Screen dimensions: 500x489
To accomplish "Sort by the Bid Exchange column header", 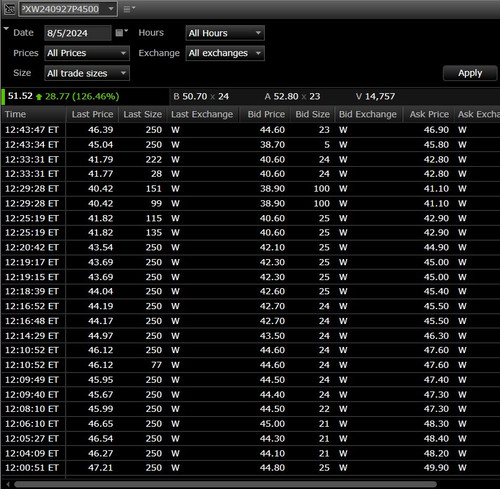I will (x=368, y=114).
